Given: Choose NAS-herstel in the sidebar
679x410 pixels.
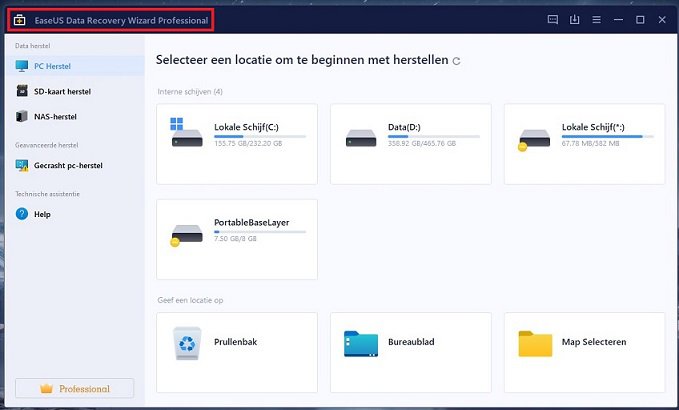Looking at the screenshot, I should 54,117.
